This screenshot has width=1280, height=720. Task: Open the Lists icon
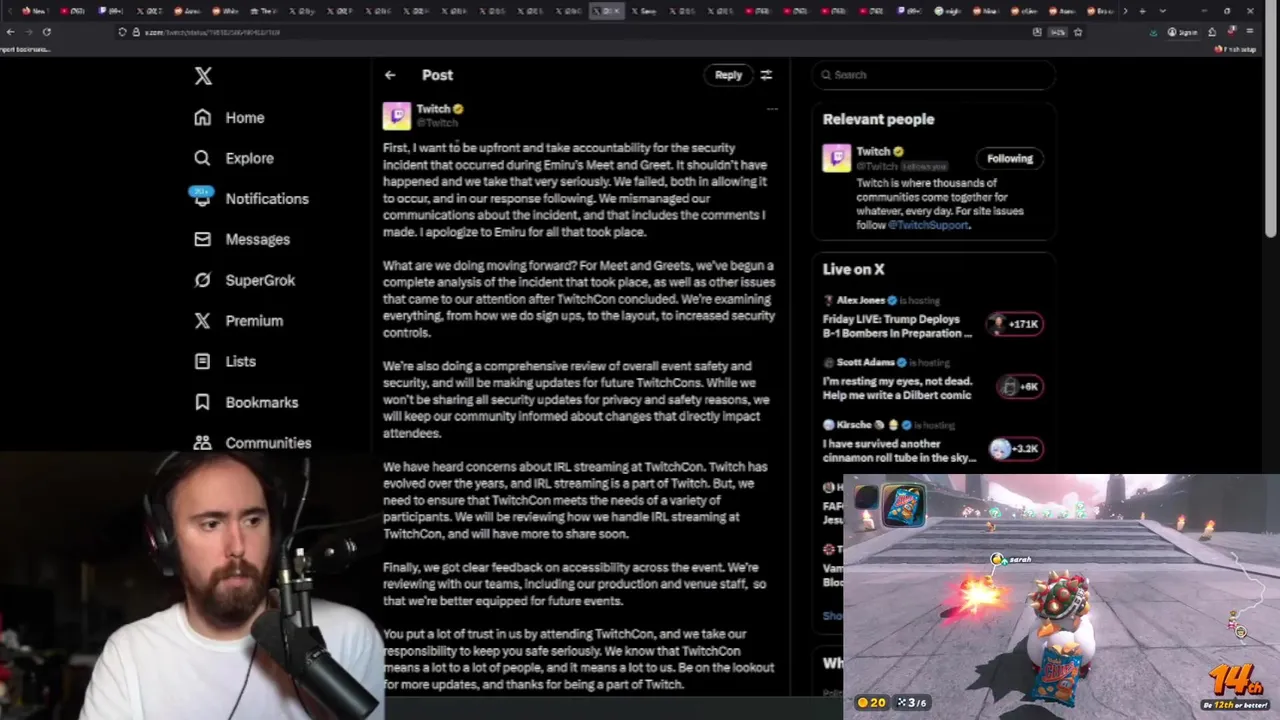click(x=203, y=361)
